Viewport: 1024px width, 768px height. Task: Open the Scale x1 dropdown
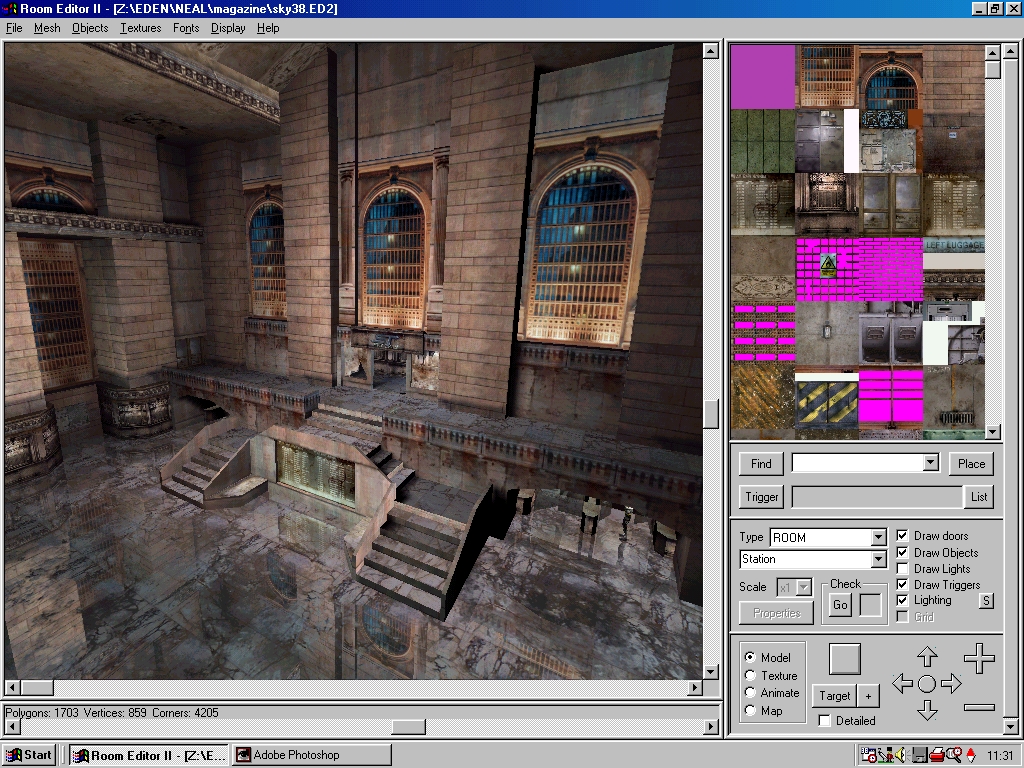click(803, 587)
